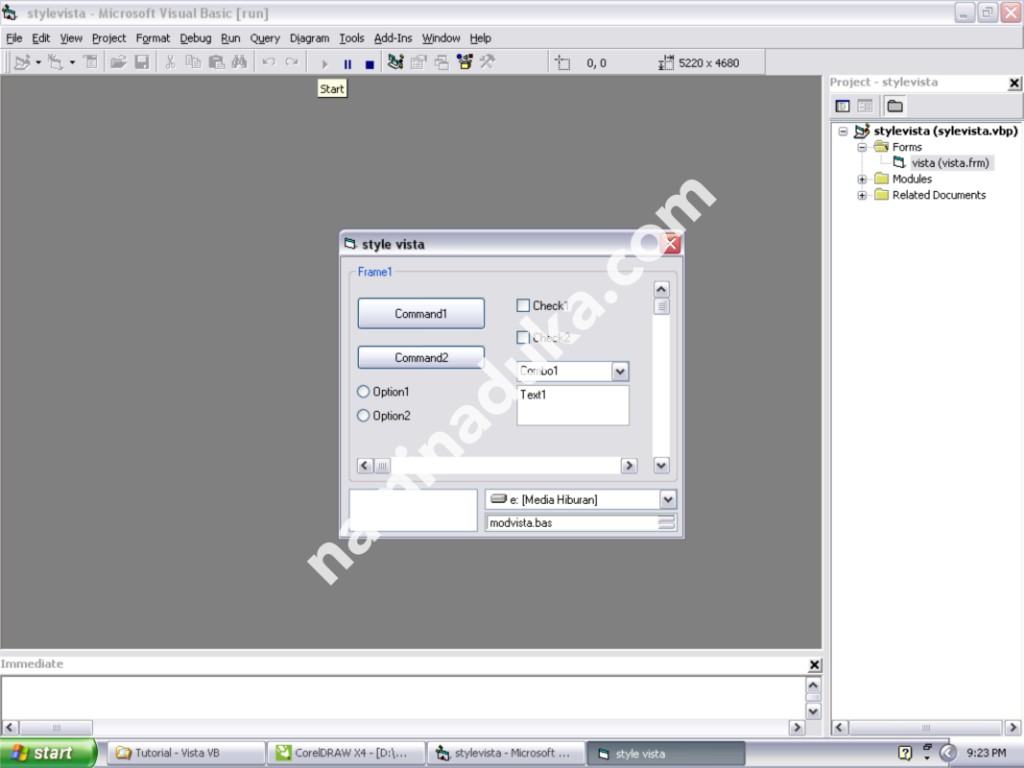Stop the running program with the End icon
The image size is (1024, 768).
pyautogui.click(x=369, y=62)
